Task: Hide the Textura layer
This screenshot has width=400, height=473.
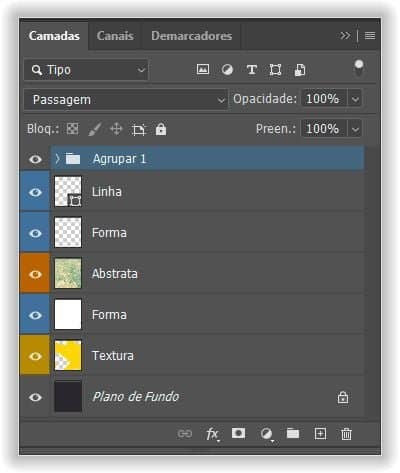Action: [x=35, y=356]
